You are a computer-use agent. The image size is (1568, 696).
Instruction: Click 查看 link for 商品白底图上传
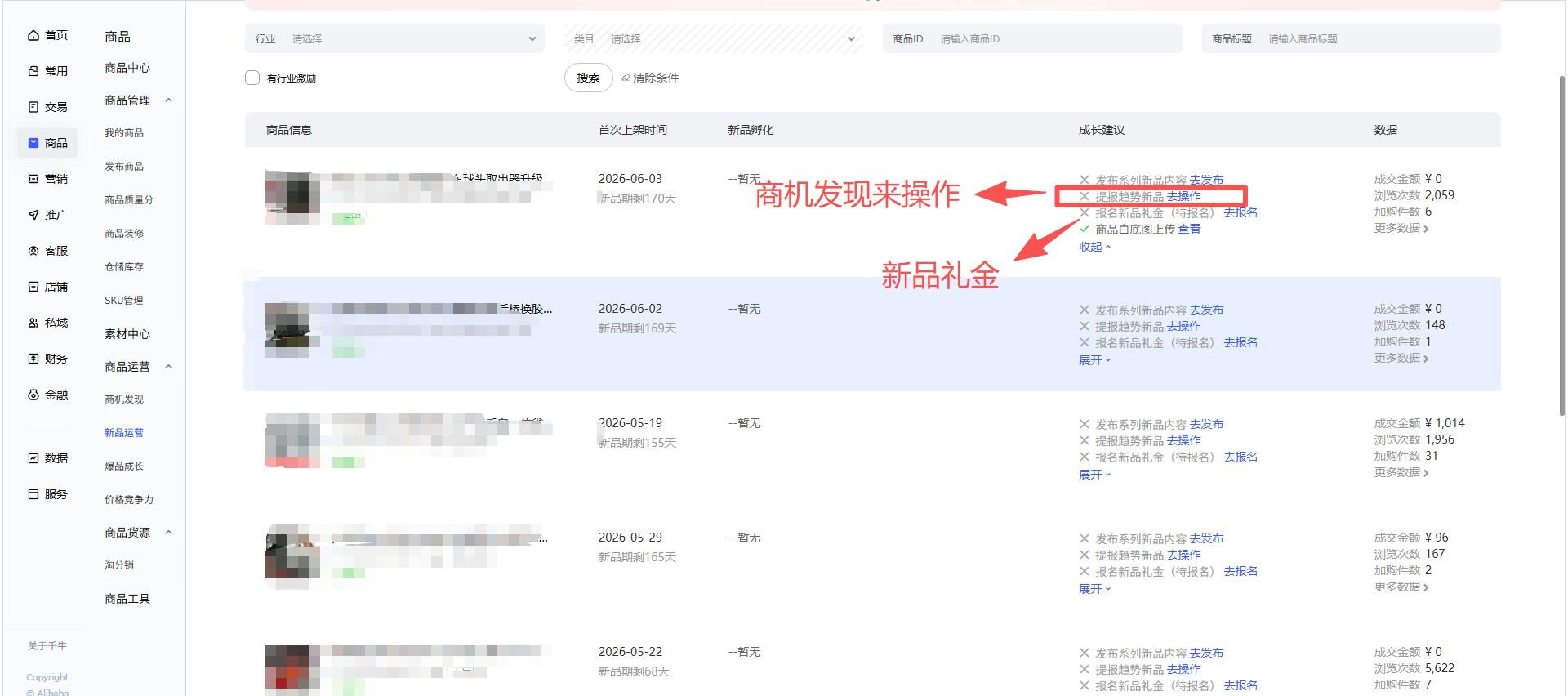click(x=1189, y=229)
